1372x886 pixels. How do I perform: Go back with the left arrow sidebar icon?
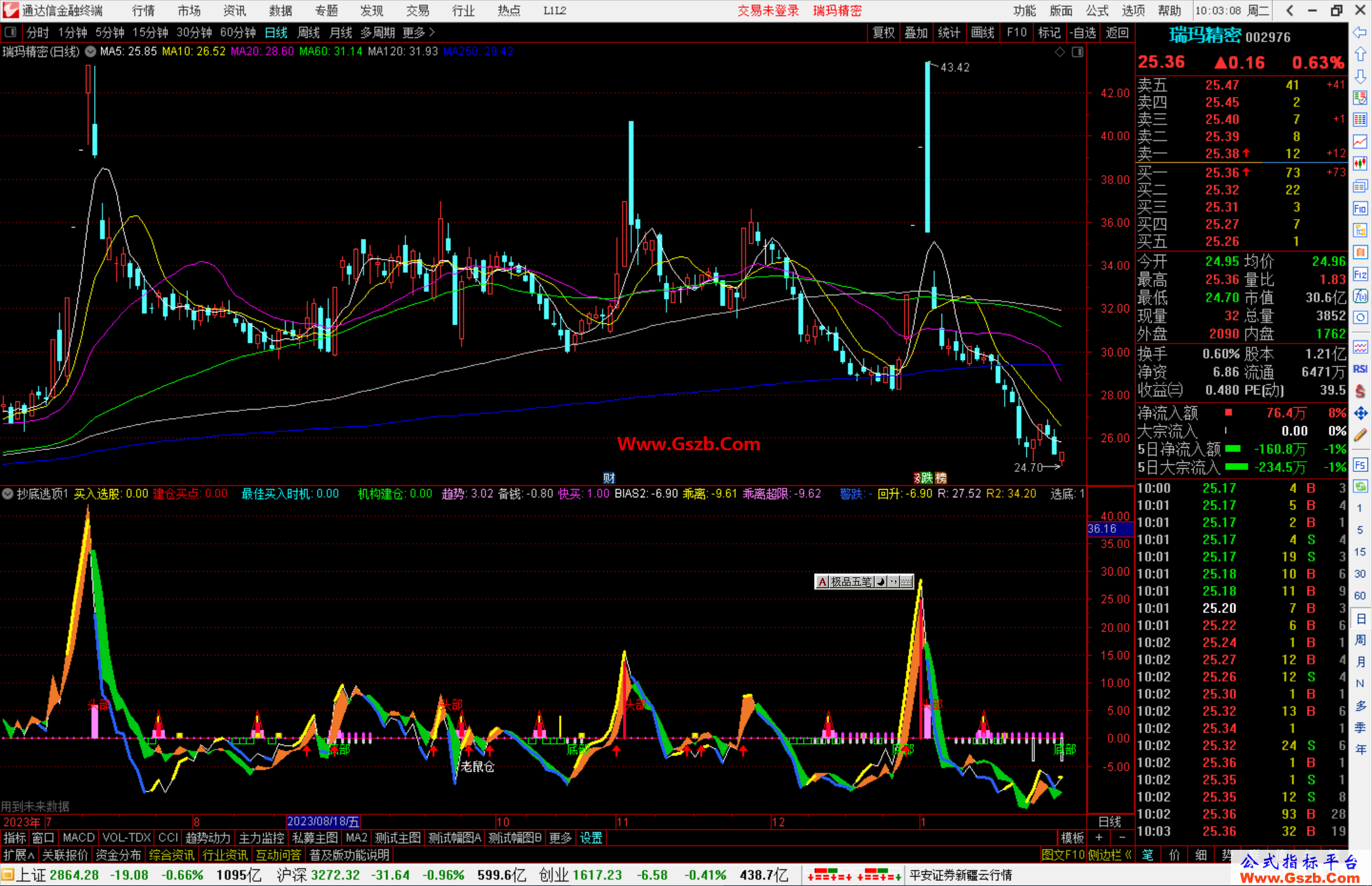coord(1360,32)
